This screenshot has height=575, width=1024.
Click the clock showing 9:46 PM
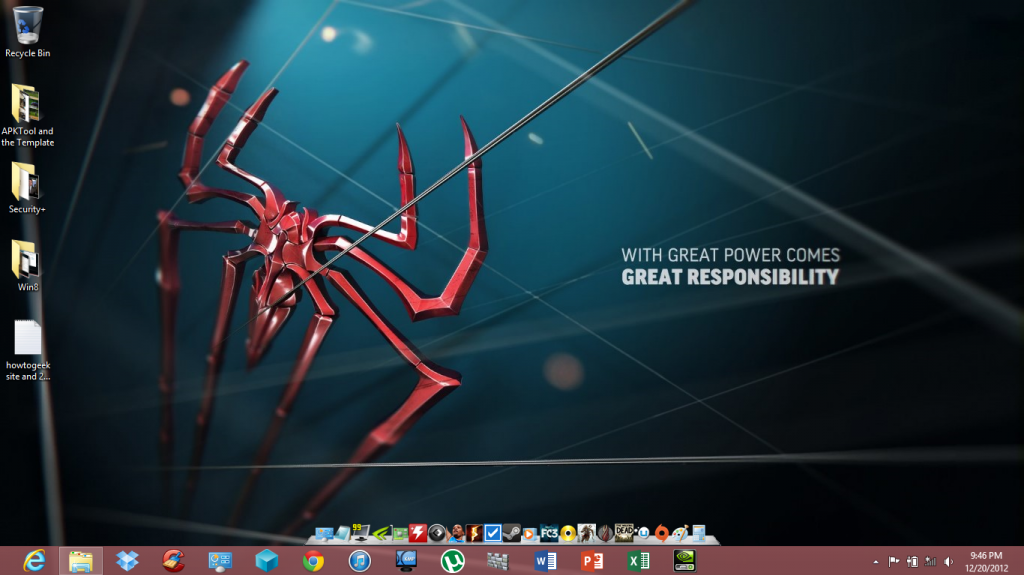pos(985,561)
